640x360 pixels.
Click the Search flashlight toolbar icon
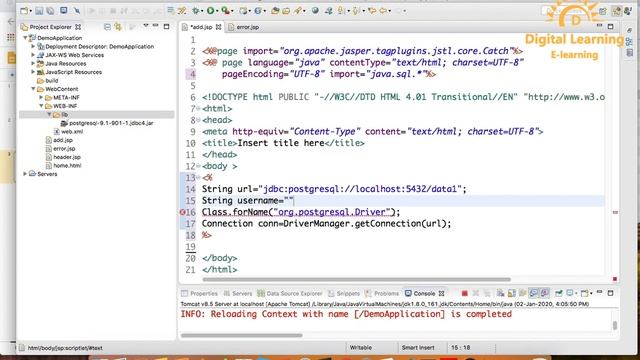point(298,11)
